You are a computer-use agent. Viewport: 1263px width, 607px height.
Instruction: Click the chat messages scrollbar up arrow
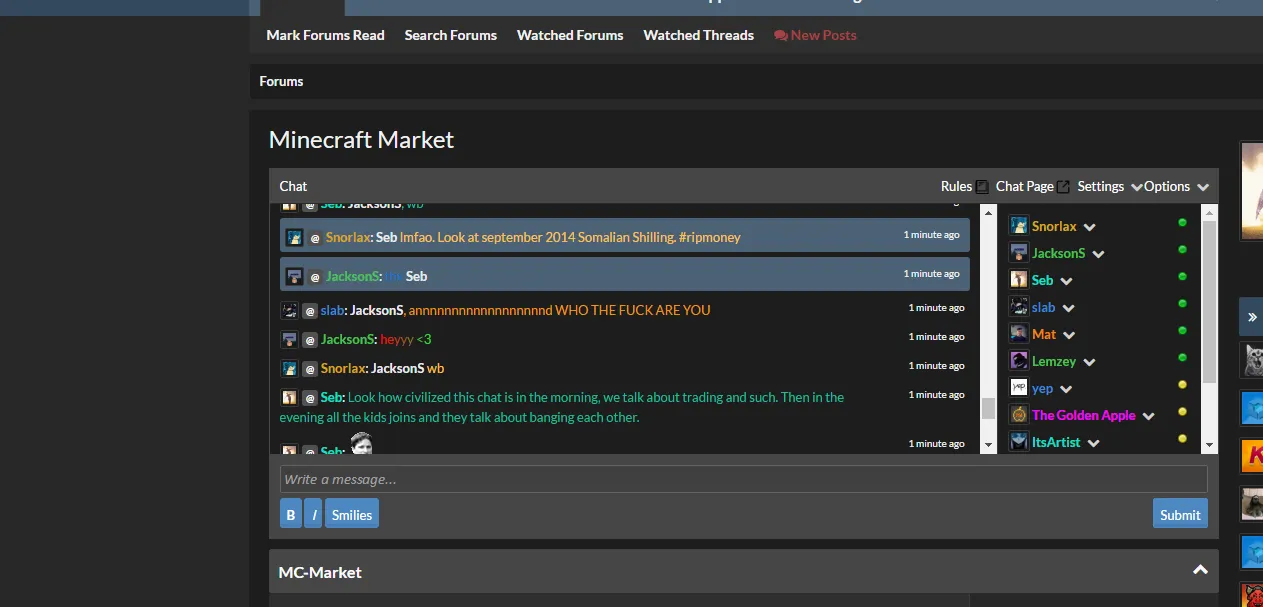pyautogui.click(x=988, y=212)
